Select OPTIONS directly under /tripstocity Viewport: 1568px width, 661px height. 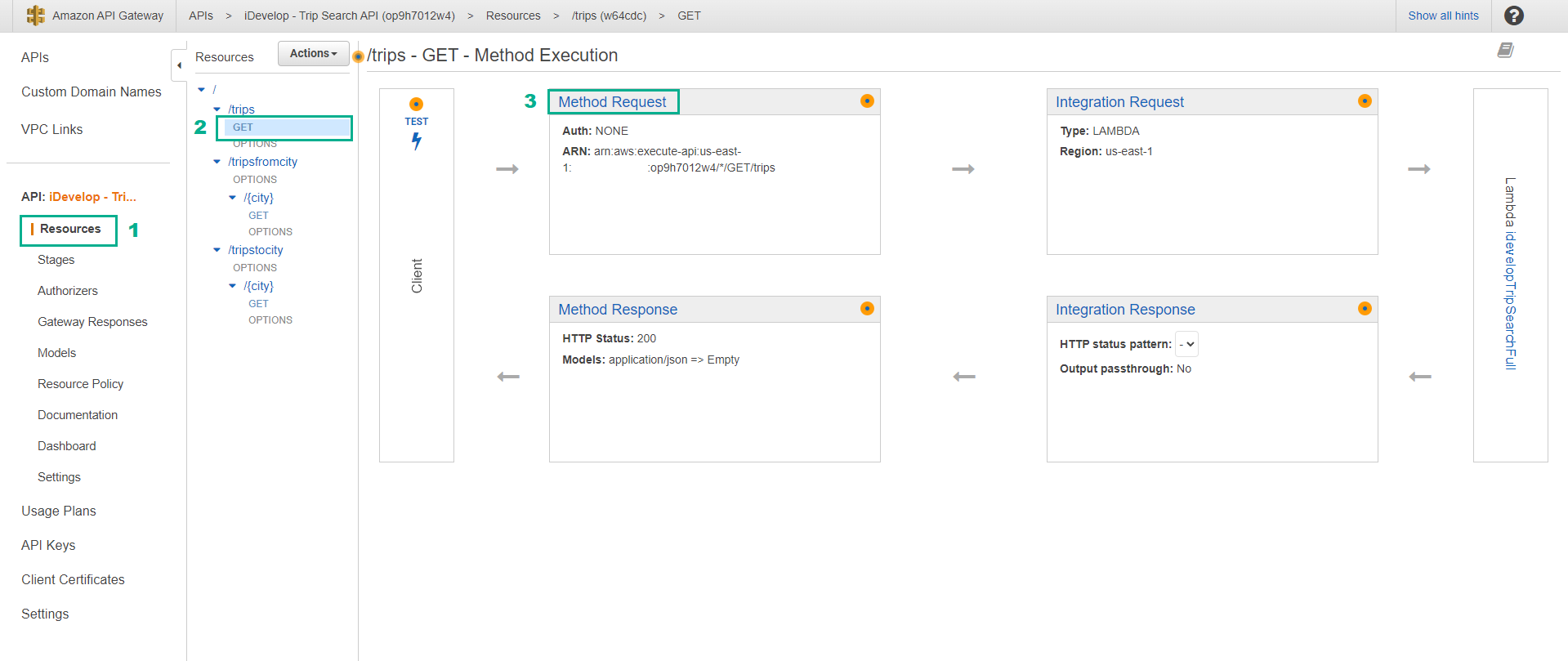coord(255,268)
